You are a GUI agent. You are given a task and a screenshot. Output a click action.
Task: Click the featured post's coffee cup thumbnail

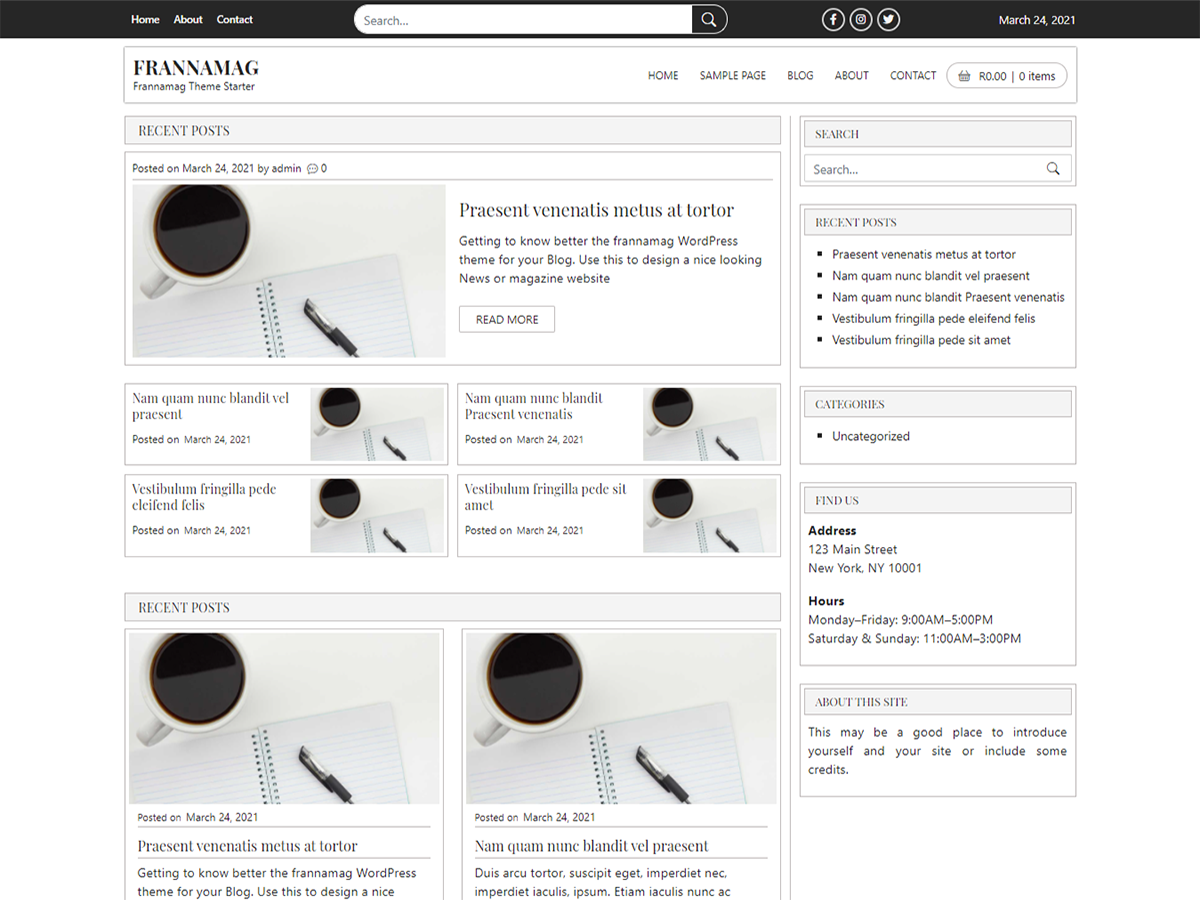click(x=288, y=270)
